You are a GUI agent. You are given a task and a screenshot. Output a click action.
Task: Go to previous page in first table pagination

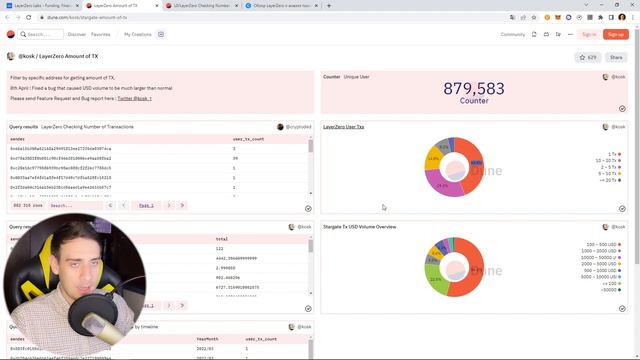coord(124,205)
